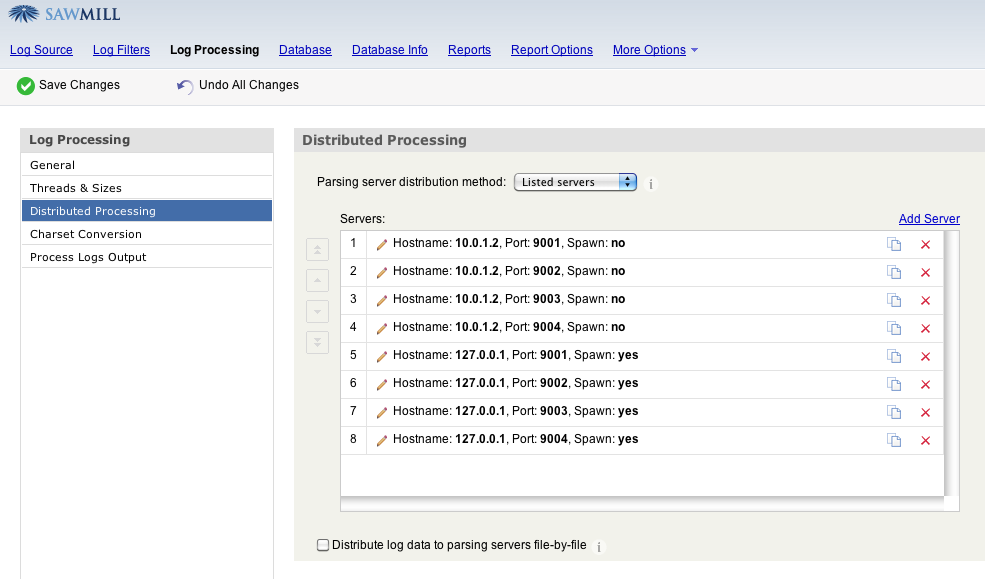The image size is (985, 579).
Task: Click the move-to-top arrow button
Action: pyautogui.click(x=317, y=250)
